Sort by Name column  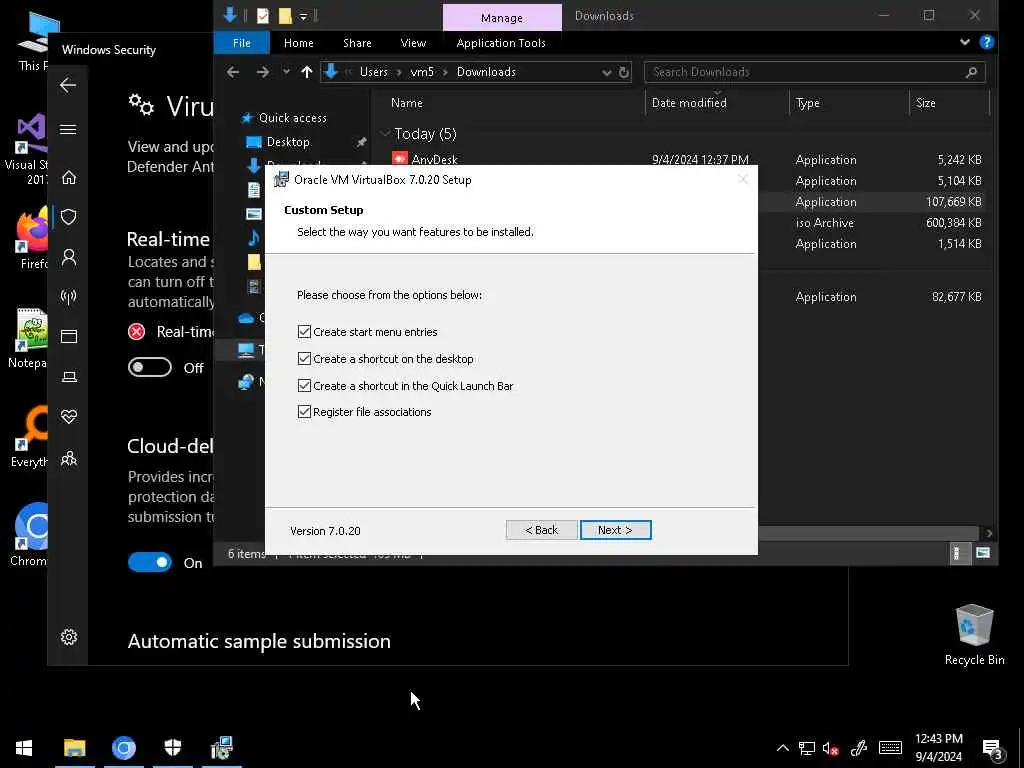pyautogui.click(x=406, y=103)
